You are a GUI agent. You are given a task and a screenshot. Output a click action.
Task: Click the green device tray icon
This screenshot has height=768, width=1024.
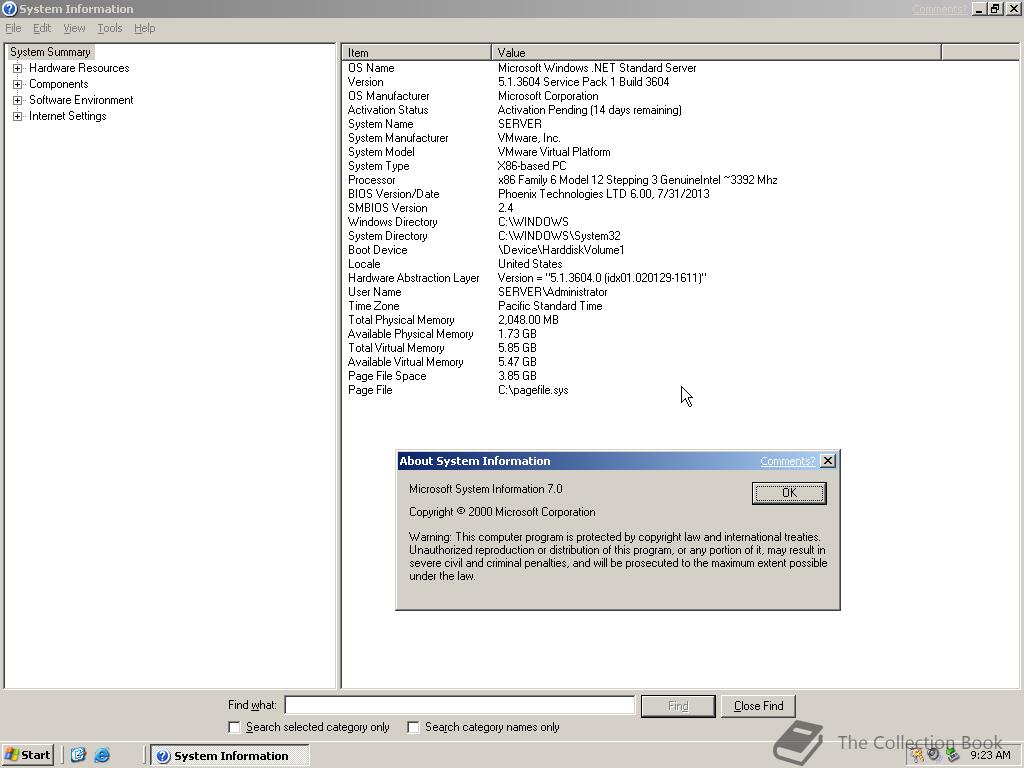[x=952, y=756]
